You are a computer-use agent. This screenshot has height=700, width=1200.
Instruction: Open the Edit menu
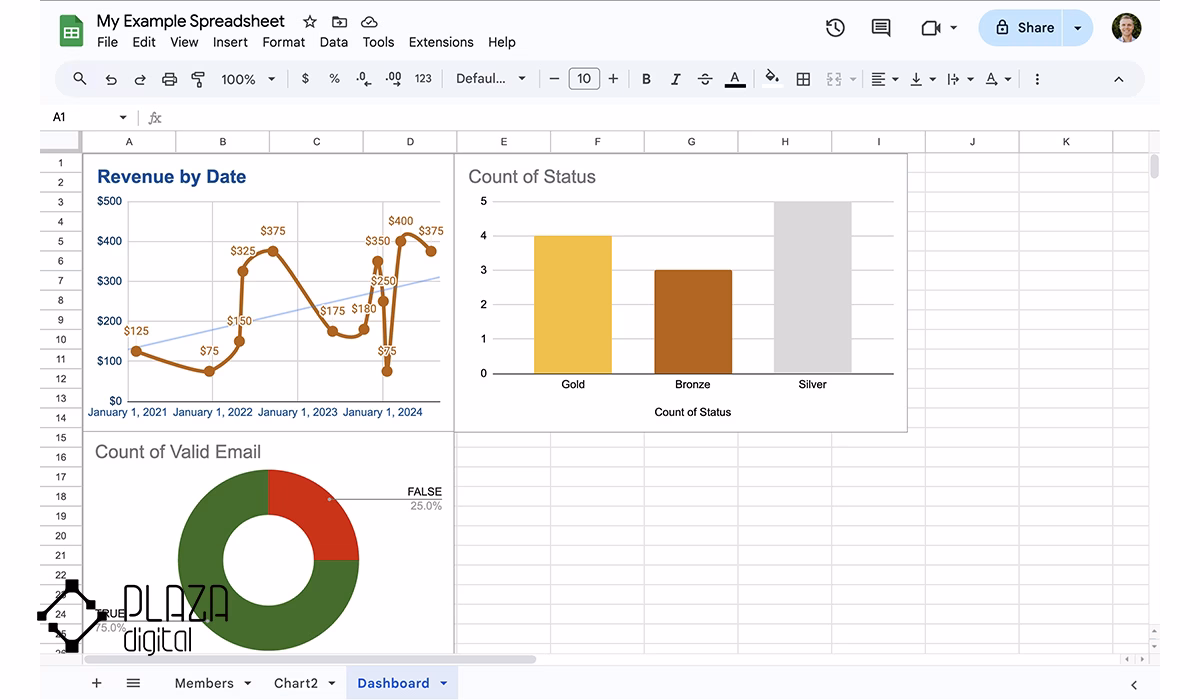(144, 42)
